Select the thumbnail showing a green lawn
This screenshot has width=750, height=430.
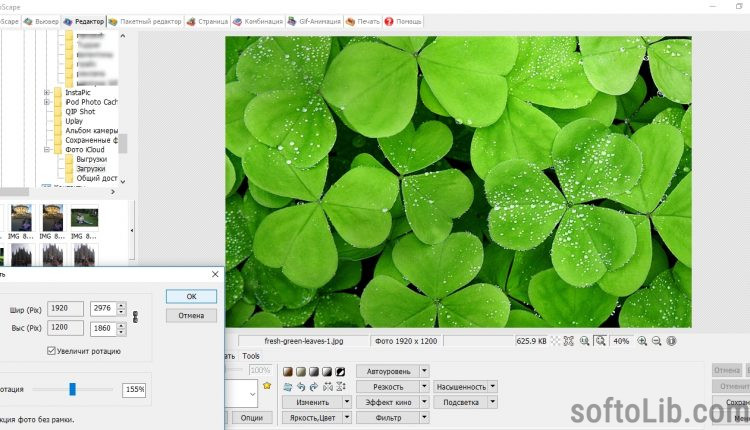pyautogui.click(x=85, y=218)
